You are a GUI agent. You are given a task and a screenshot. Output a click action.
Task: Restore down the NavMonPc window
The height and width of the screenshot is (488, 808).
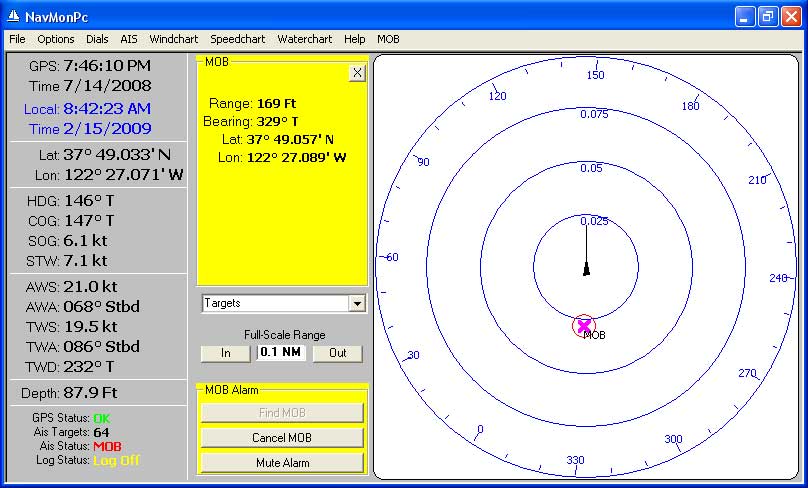(768, 16)
